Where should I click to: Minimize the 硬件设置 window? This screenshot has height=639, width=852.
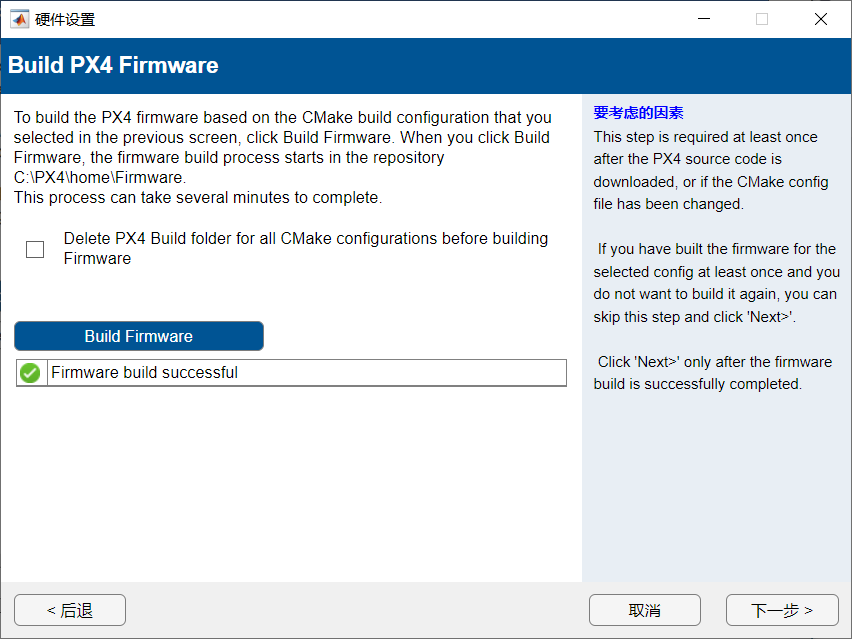(703, 19)
